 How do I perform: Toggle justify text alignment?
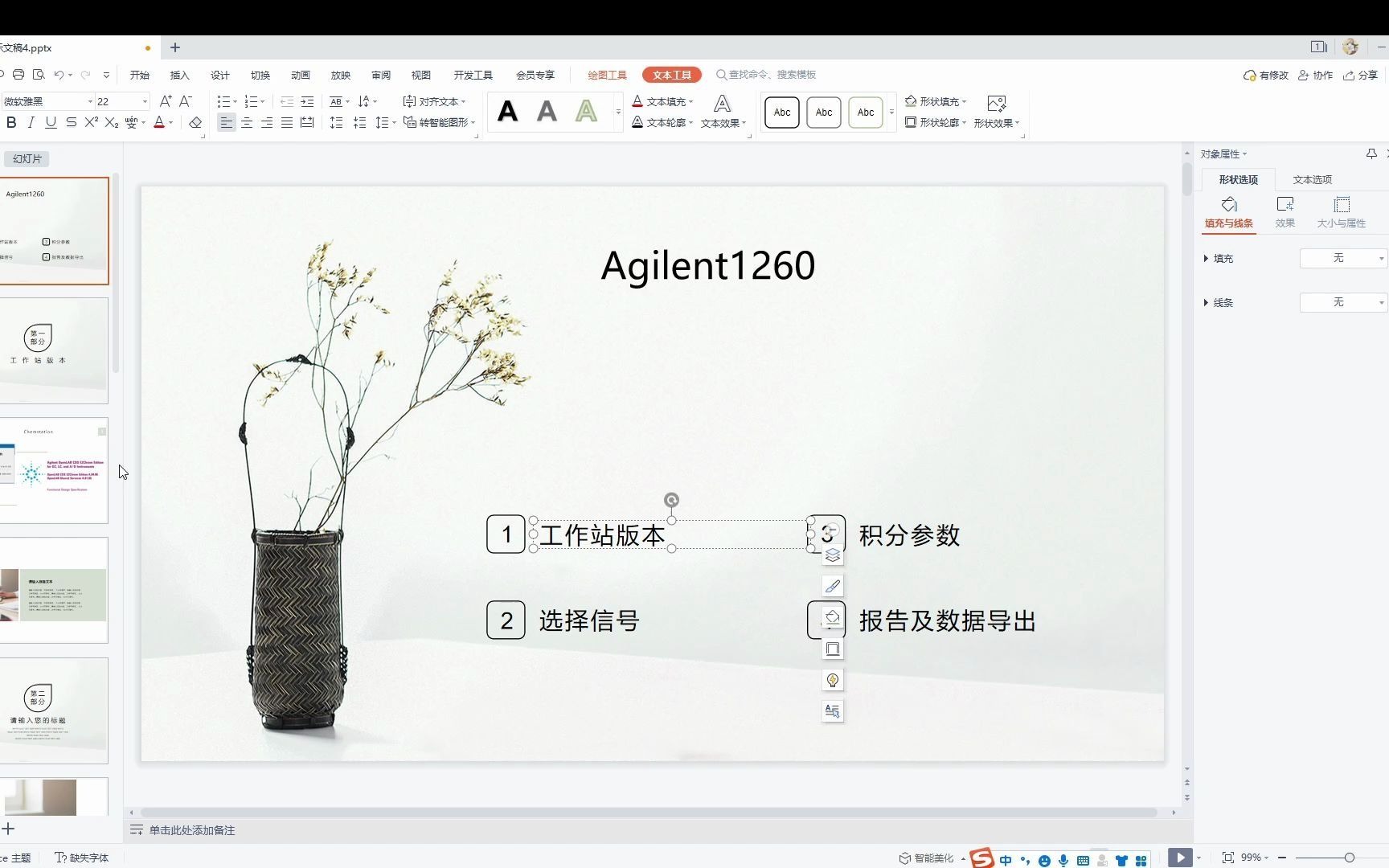pyautogui.click(x=287, y=123)
